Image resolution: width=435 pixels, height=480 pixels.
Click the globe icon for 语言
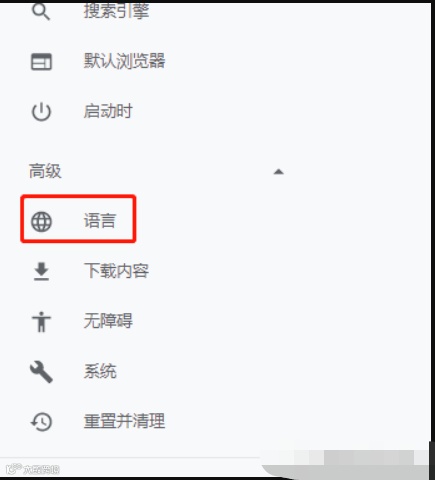[x=41, y=221]
